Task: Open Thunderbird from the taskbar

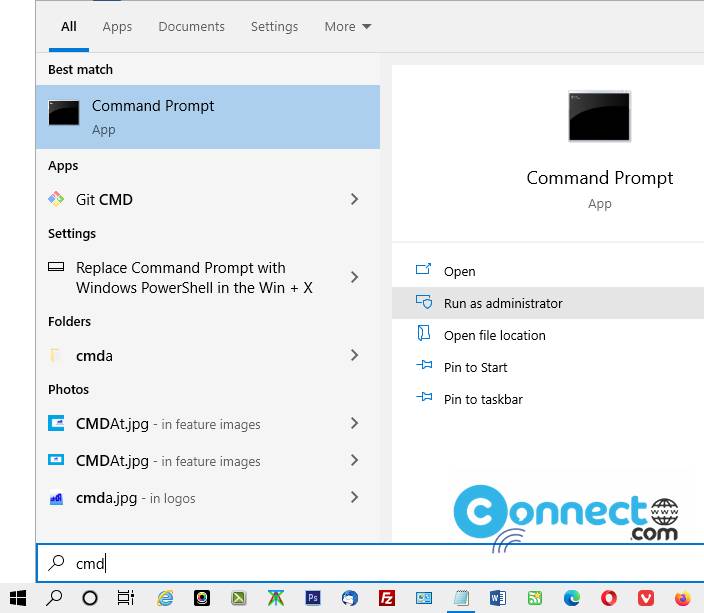Action: pos(350,598)
